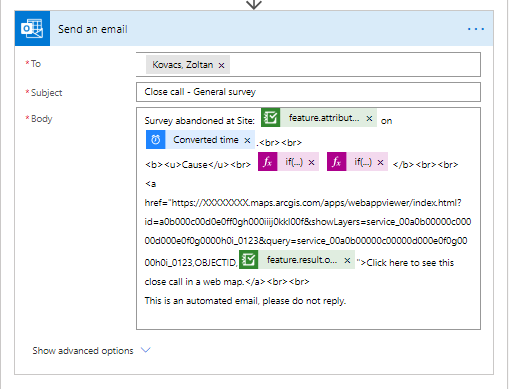Screen dimensions: 509x389
Task: Click the Send an email header title
Action: (x=93, y=29)
